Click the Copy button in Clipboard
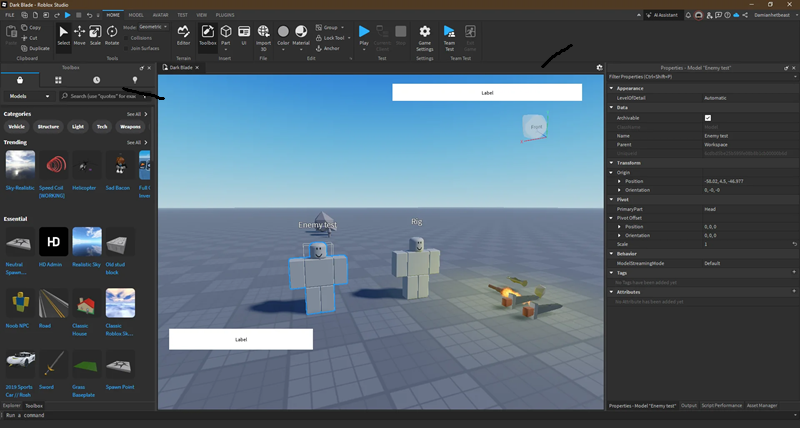The image size is (800, 428). pyautogui.click(x=31, y=28)
